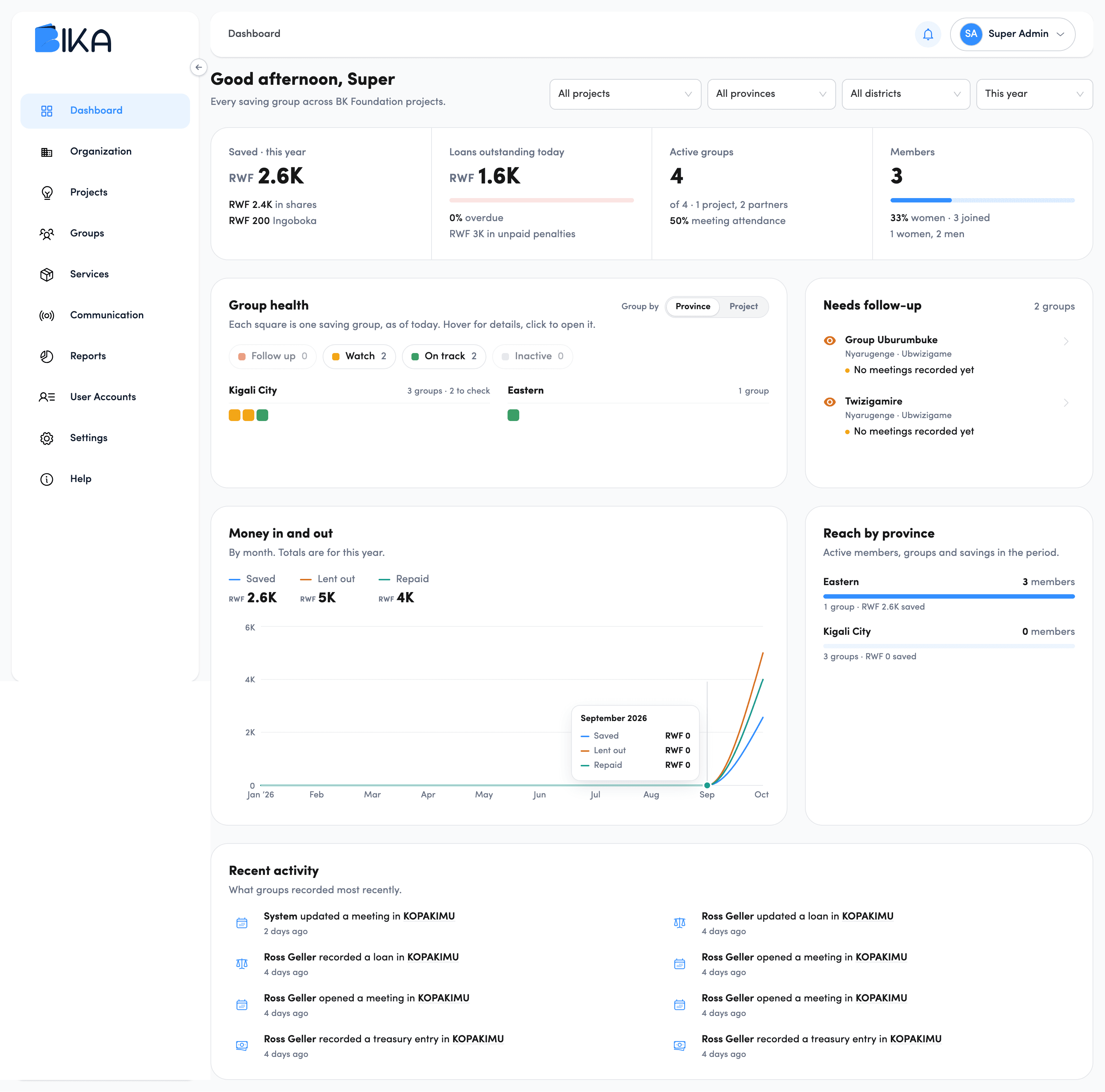Switch Group by to Project
The width and height of the screenshot is (1105, 1092).
click(x=743, y=307)
